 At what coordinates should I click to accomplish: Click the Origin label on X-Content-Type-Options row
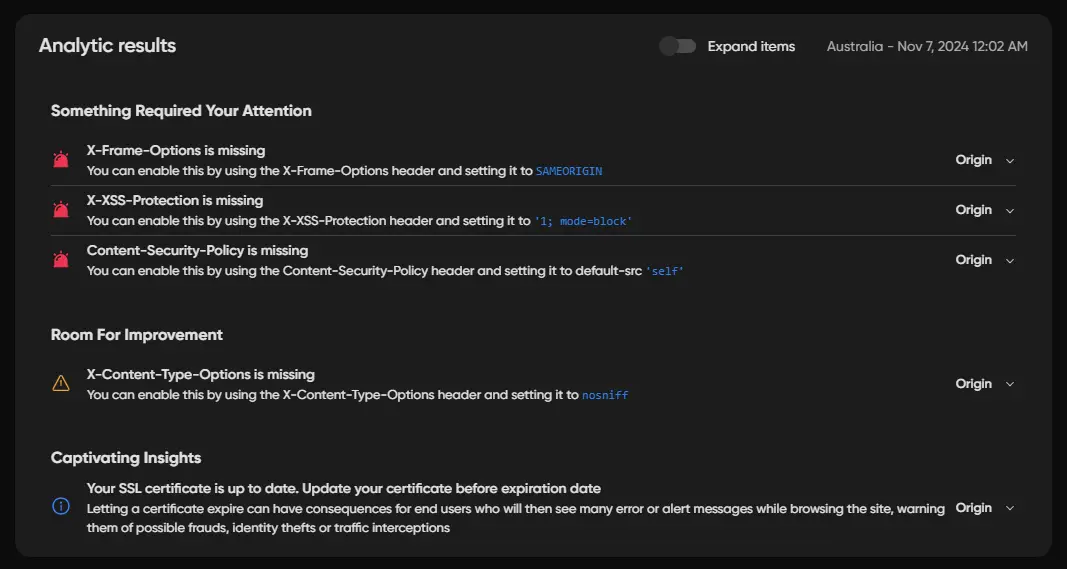(x=973, y=384)
